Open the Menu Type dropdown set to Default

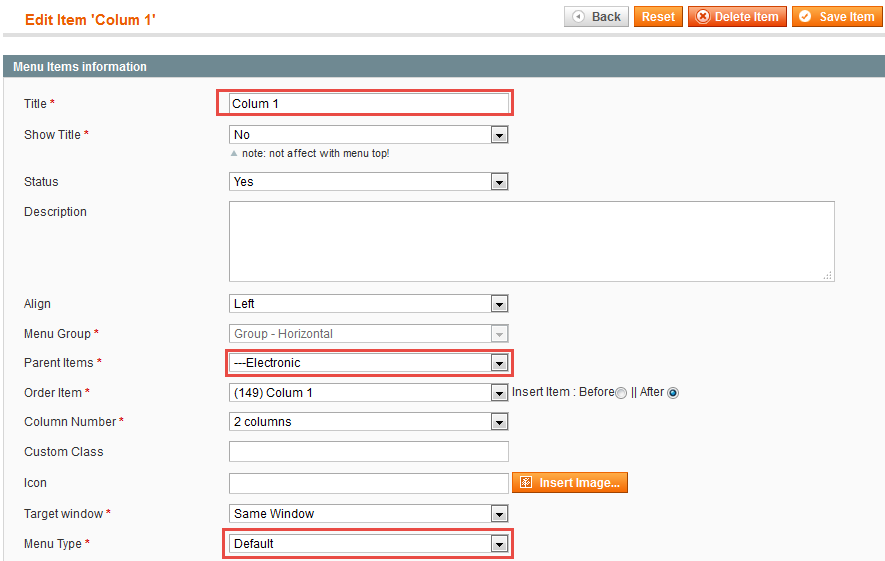[x=369, y=544]
